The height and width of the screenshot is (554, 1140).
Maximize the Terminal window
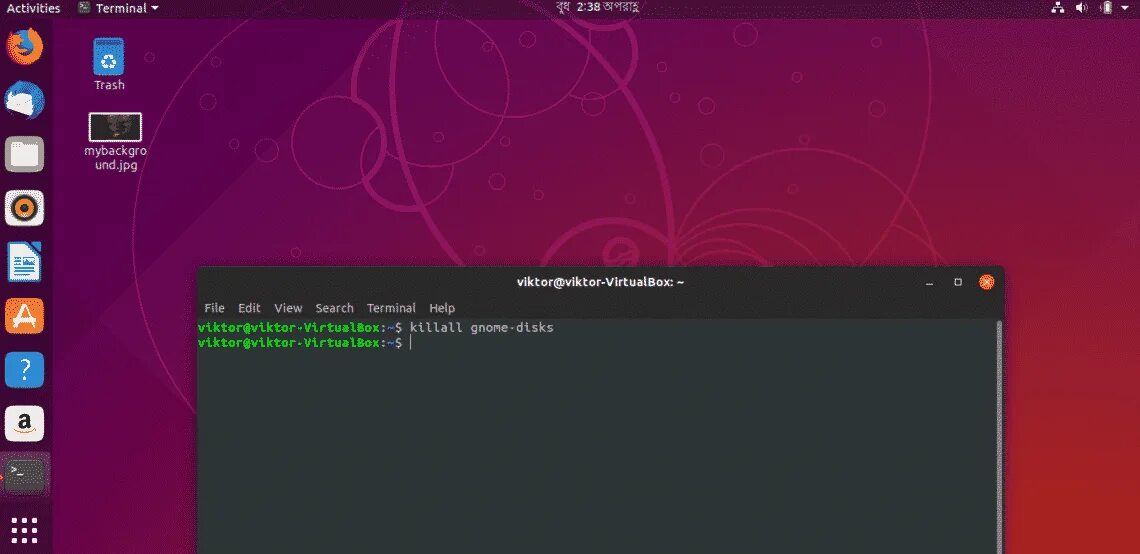pyautogui.click(x=958, y=282)
